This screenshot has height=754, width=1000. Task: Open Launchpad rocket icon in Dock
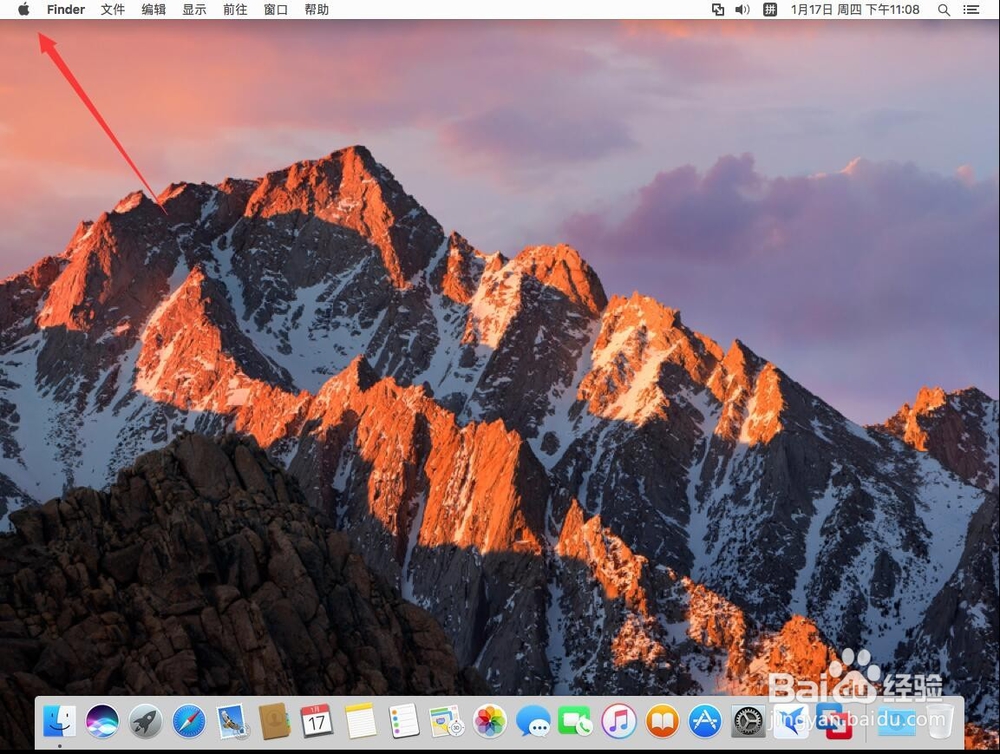pos(145,721)
